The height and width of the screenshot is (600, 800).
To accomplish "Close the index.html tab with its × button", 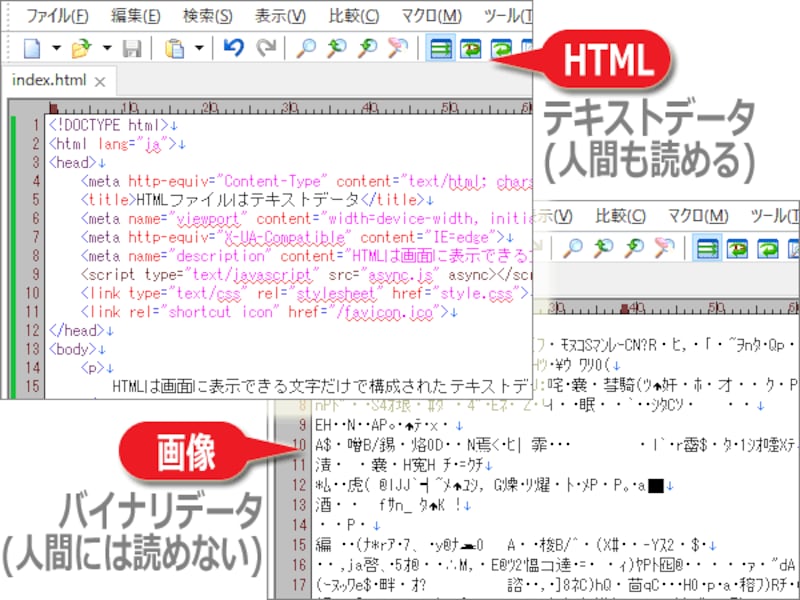I will click(100, 80).
